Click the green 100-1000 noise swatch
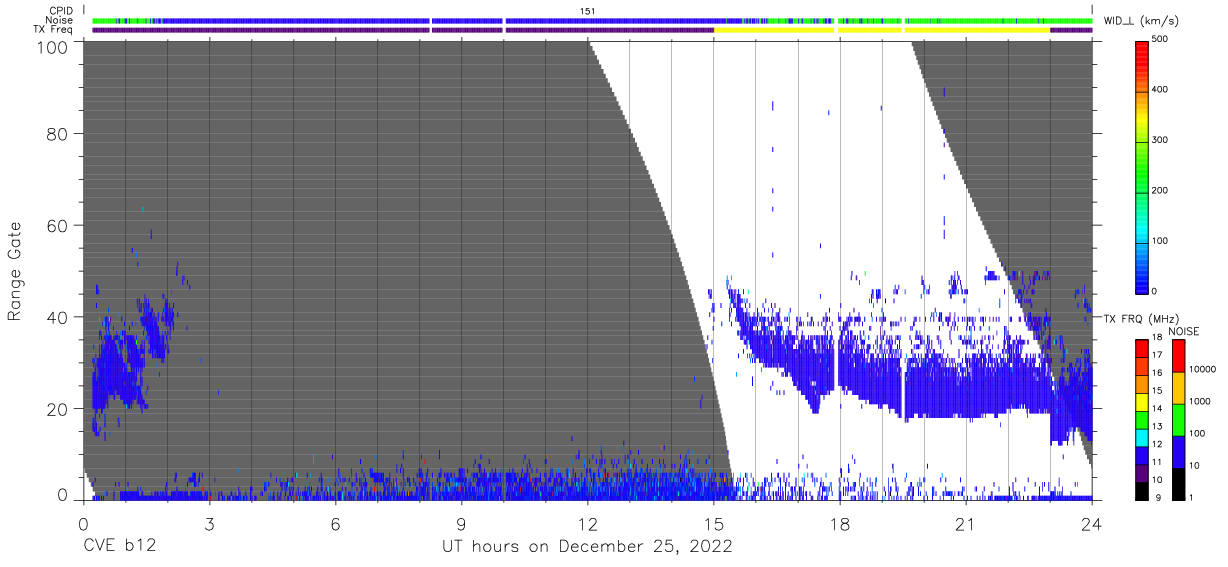1228x567 pixels. tap(1177, 419)
